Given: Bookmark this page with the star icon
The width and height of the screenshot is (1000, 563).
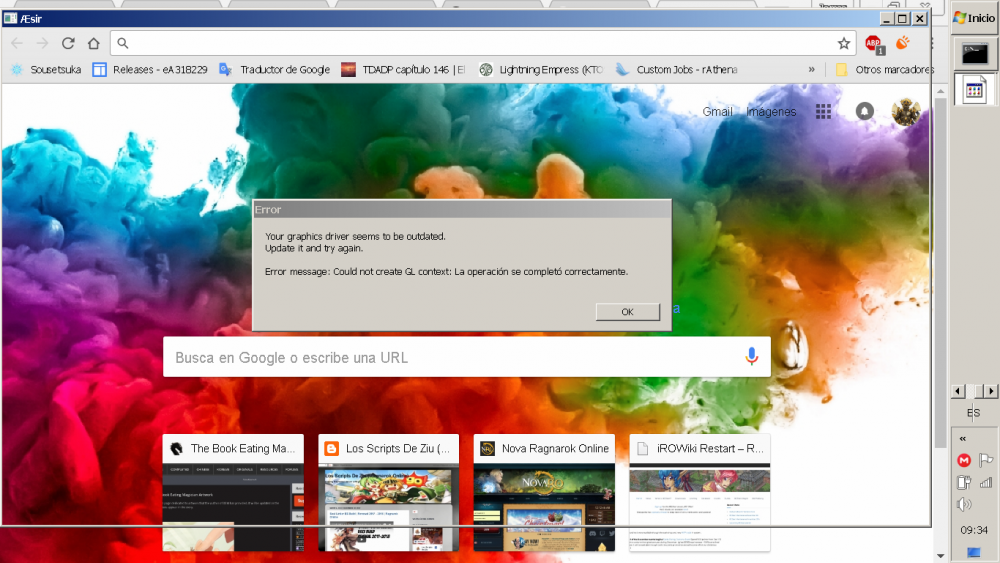Looking at the screenshot, I should tap(844, 43).
